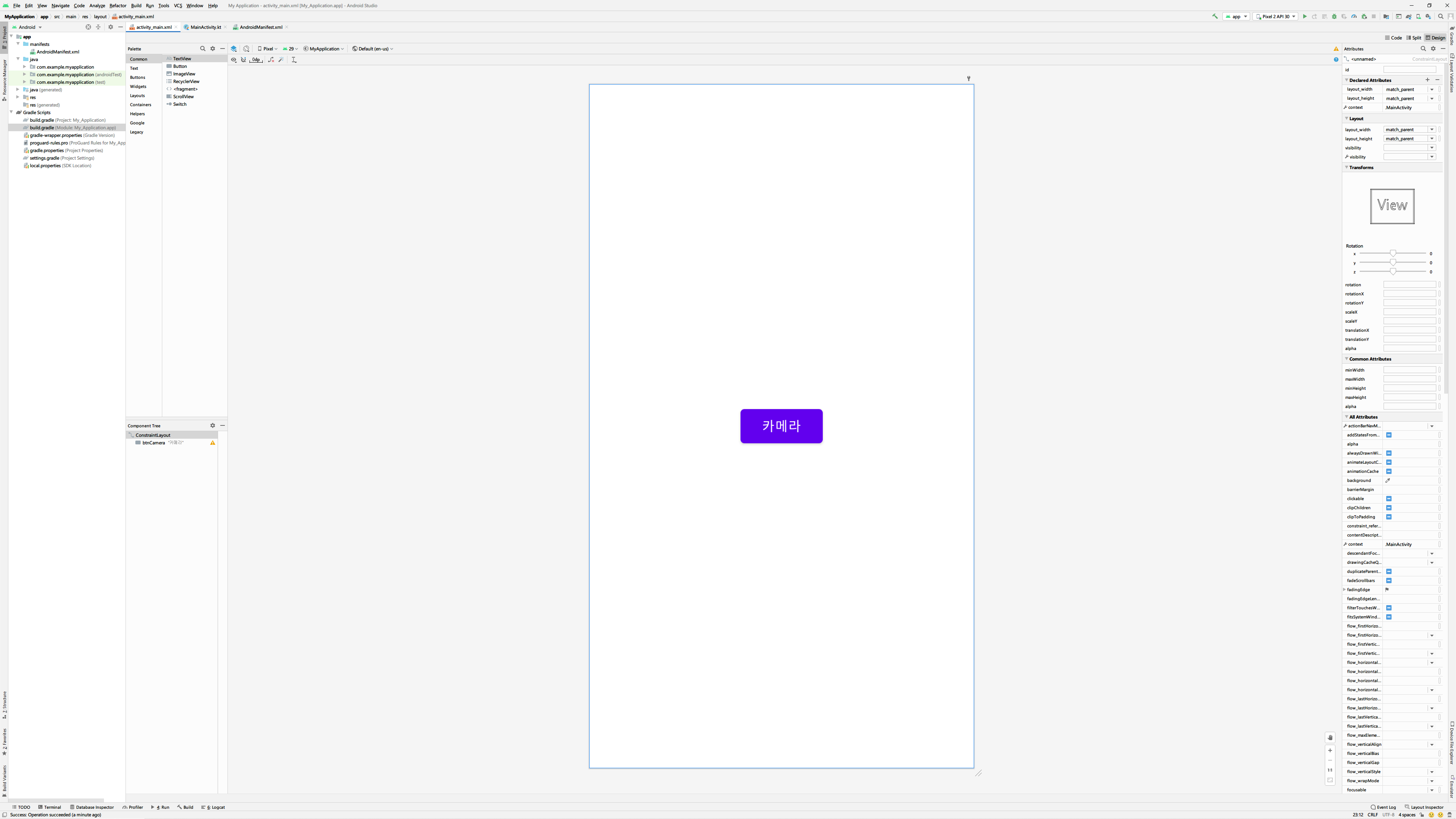1456x819 pixels.
Task: Toggle autoconnect magnet in design toolbar
Action: (x=243, y=60)
